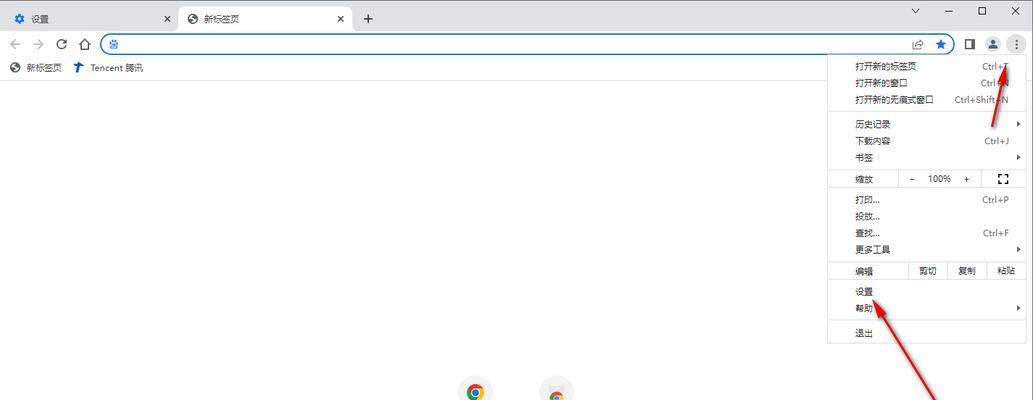Click the 复制 button in edit row

pyautogui.click(x=967, y=271)
